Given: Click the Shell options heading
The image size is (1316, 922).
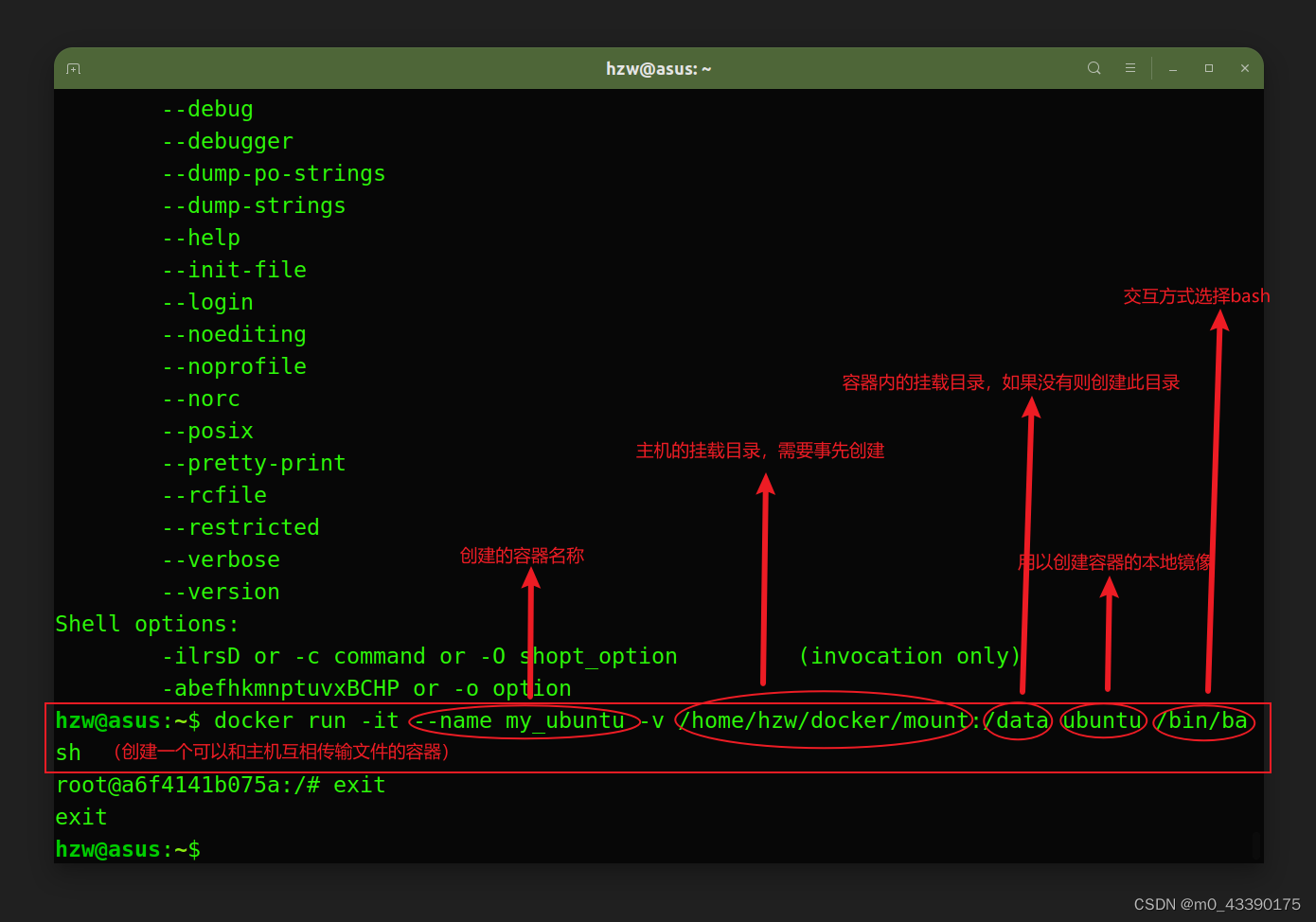Looking at the screenshot, I should tap(146, 624).
